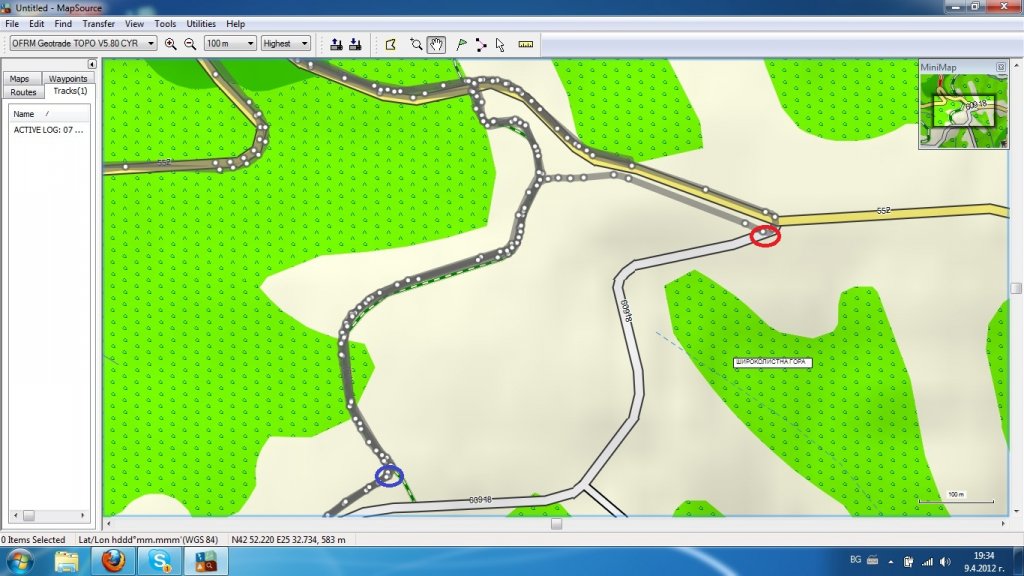Toggle the Hand pan tool
1024x576 pixels.
click(436, 44)
